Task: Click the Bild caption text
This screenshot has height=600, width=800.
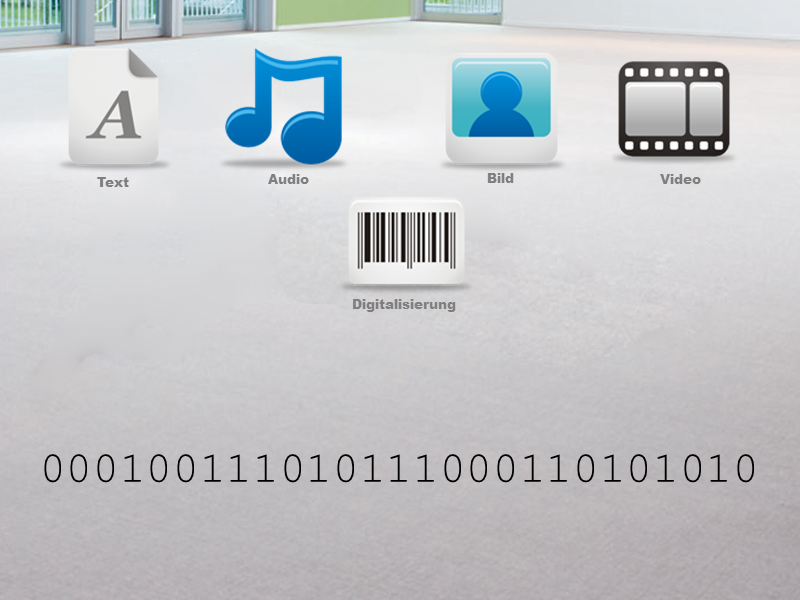Action: click(x=499, y=178)
